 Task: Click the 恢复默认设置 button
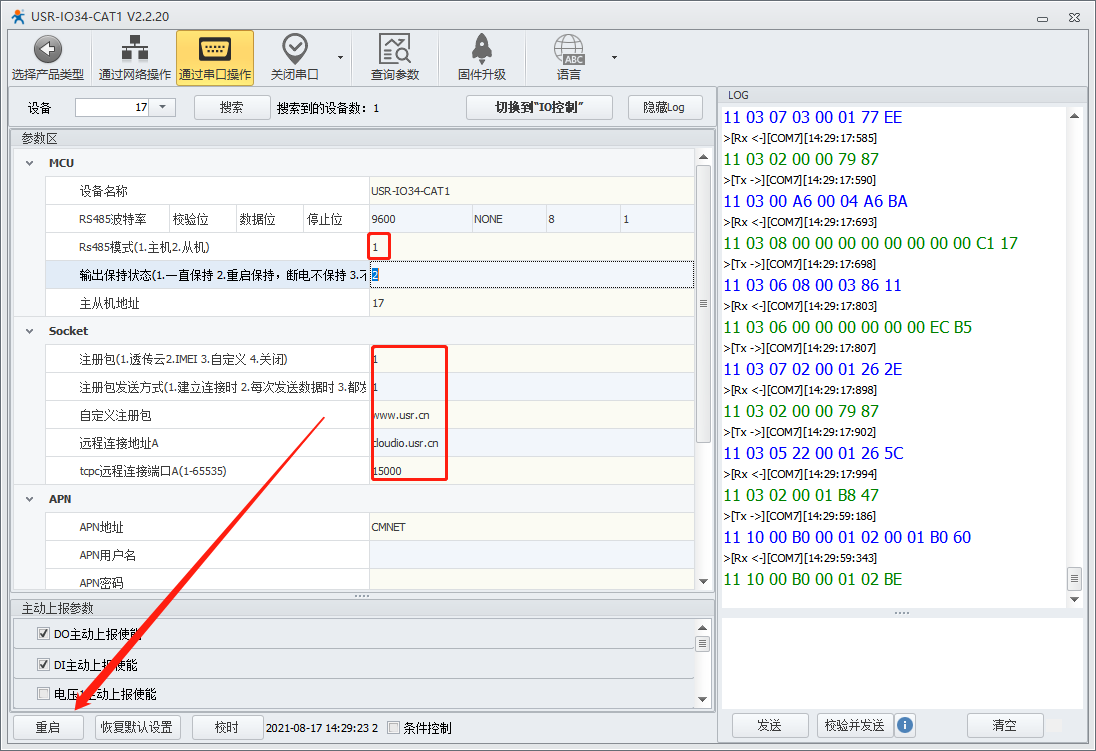[135, 727]
